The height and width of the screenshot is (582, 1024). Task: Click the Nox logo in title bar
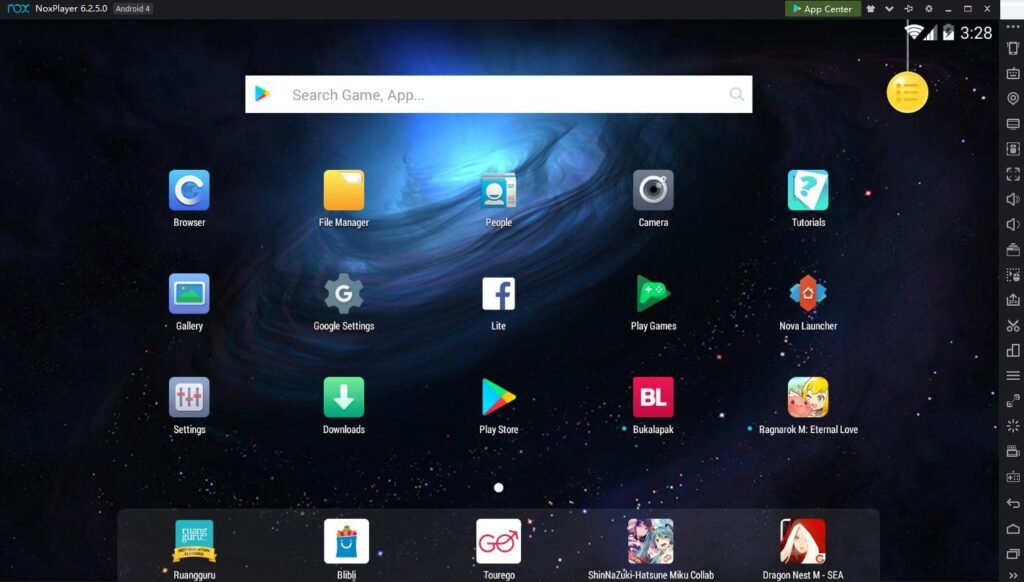[18, 9]
